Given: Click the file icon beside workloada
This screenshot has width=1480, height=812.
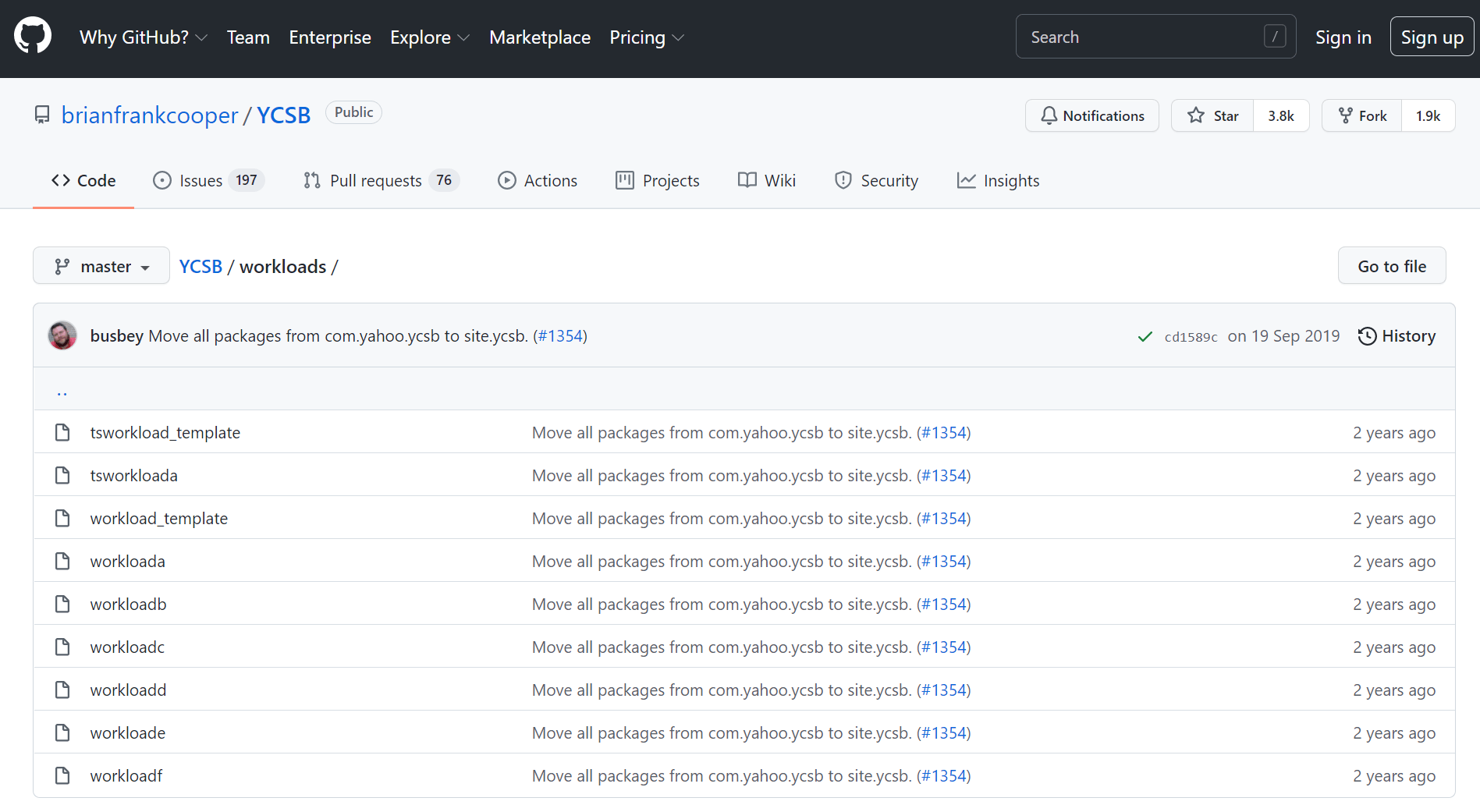Looking at the screenshot, I should pos(62,560).
